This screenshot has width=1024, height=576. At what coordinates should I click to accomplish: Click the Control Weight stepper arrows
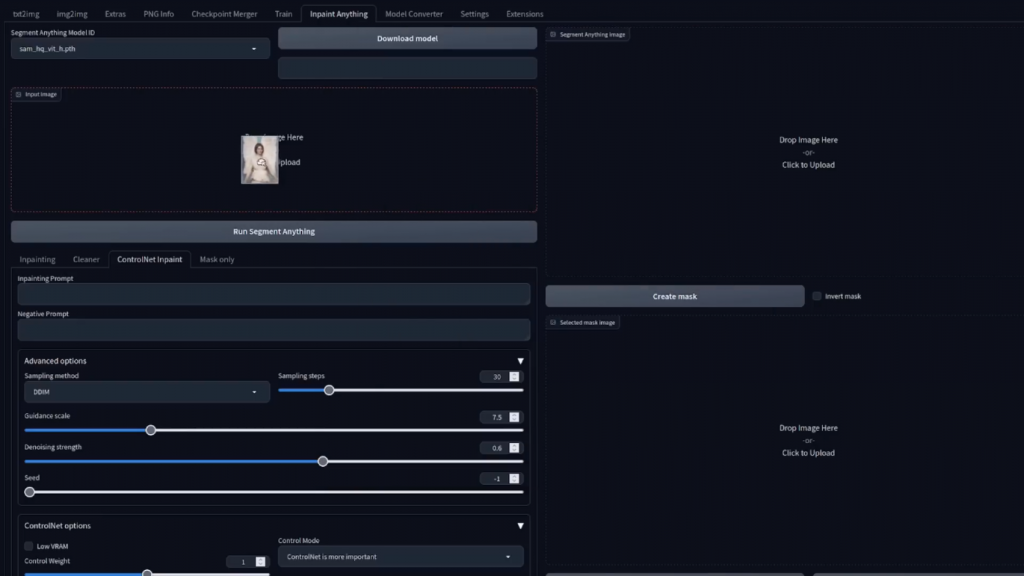(x=261, y=562)
